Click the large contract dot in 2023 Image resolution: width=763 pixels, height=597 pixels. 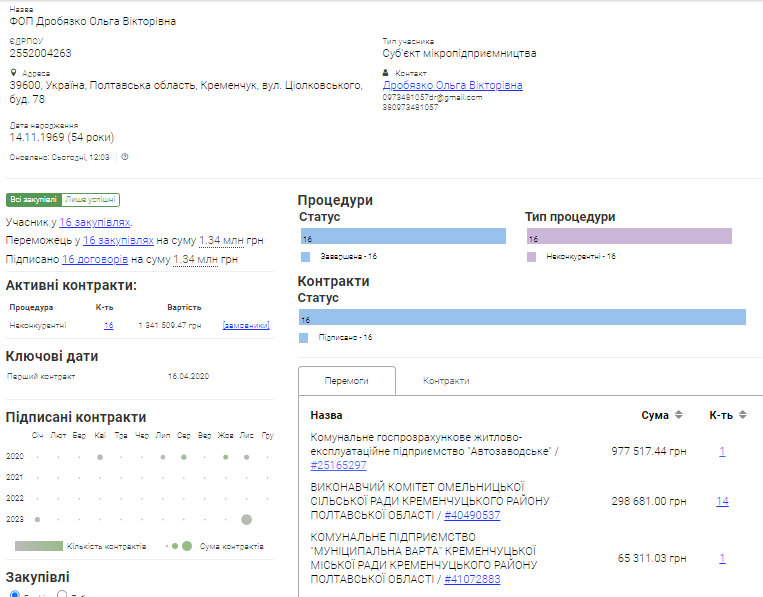(x=246, y=519)
